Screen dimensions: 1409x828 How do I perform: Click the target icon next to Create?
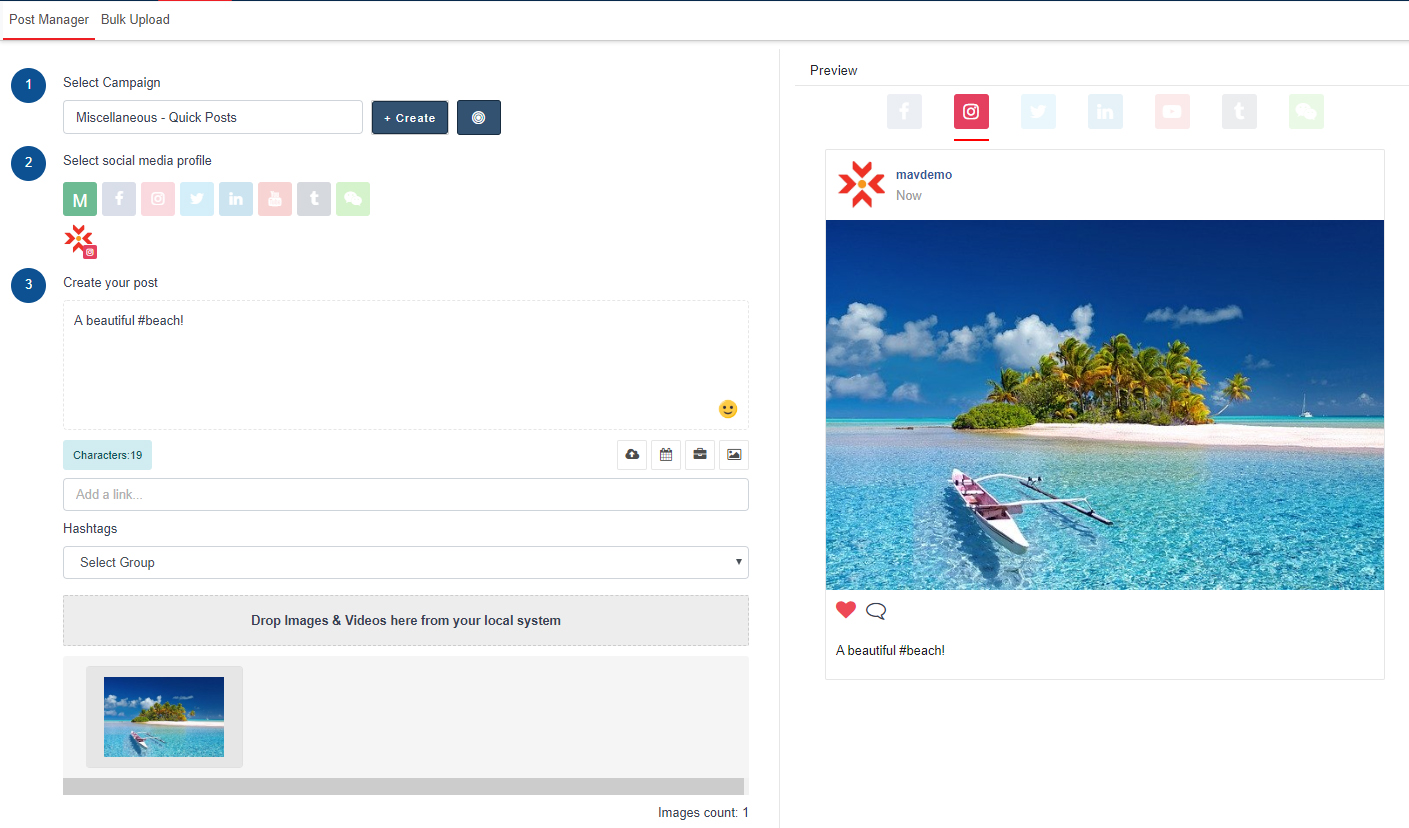point(479,117)
